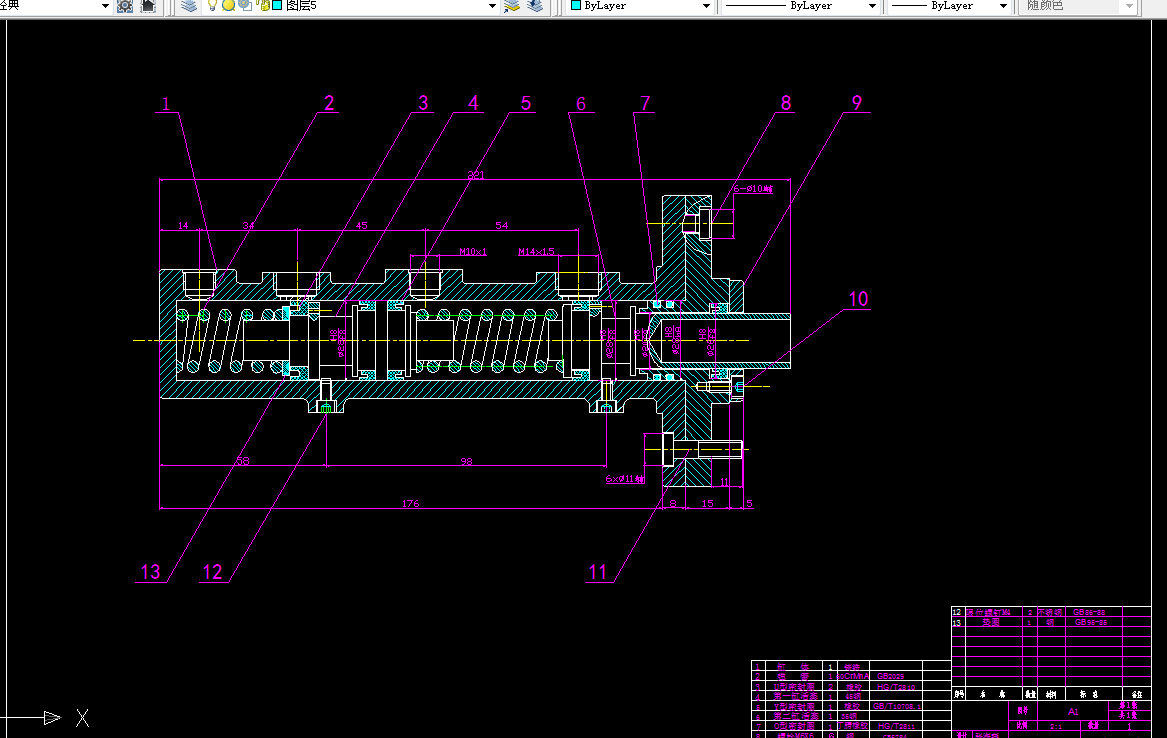Viewport: 1167px width, 738px height.
Task: Select part callout number 4
Action: tap(473, 103)
